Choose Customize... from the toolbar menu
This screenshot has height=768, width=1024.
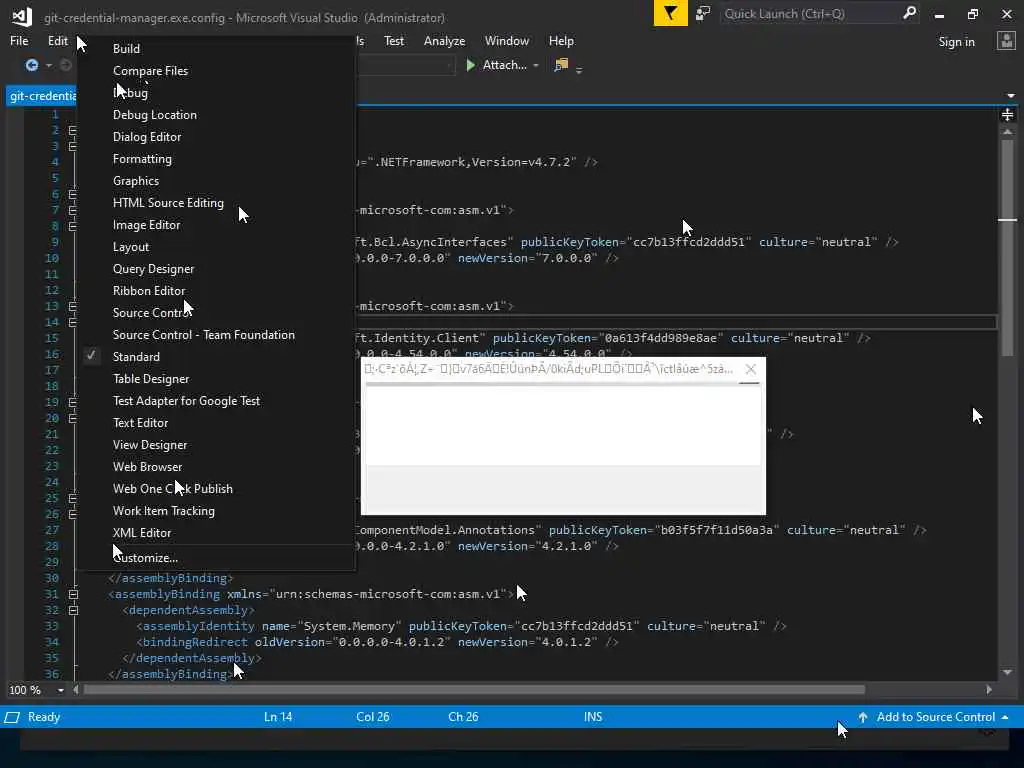217,558
